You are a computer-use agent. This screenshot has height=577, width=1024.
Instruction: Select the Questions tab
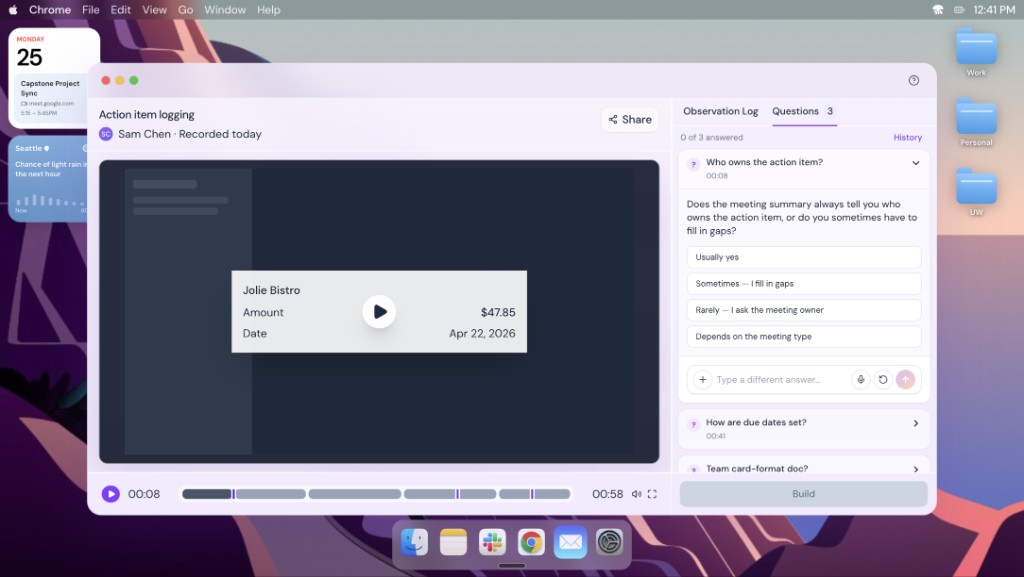803,111
